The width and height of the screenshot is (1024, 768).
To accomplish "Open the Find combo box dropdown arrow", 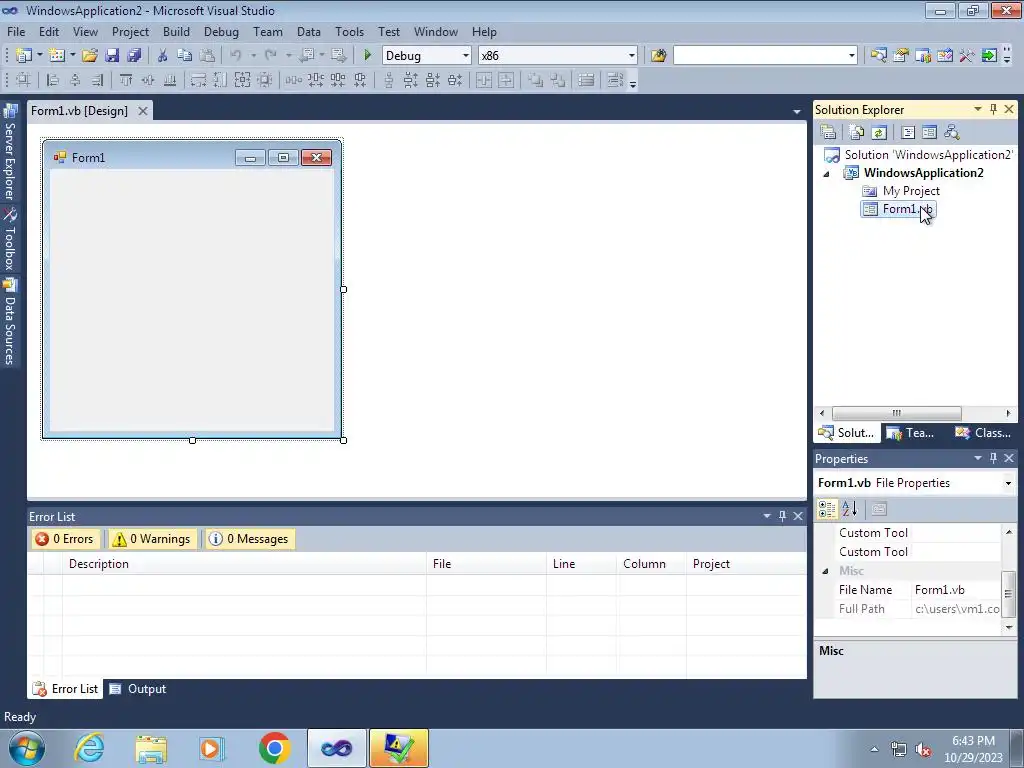I will pyautogui.click(x=852, y=56).
